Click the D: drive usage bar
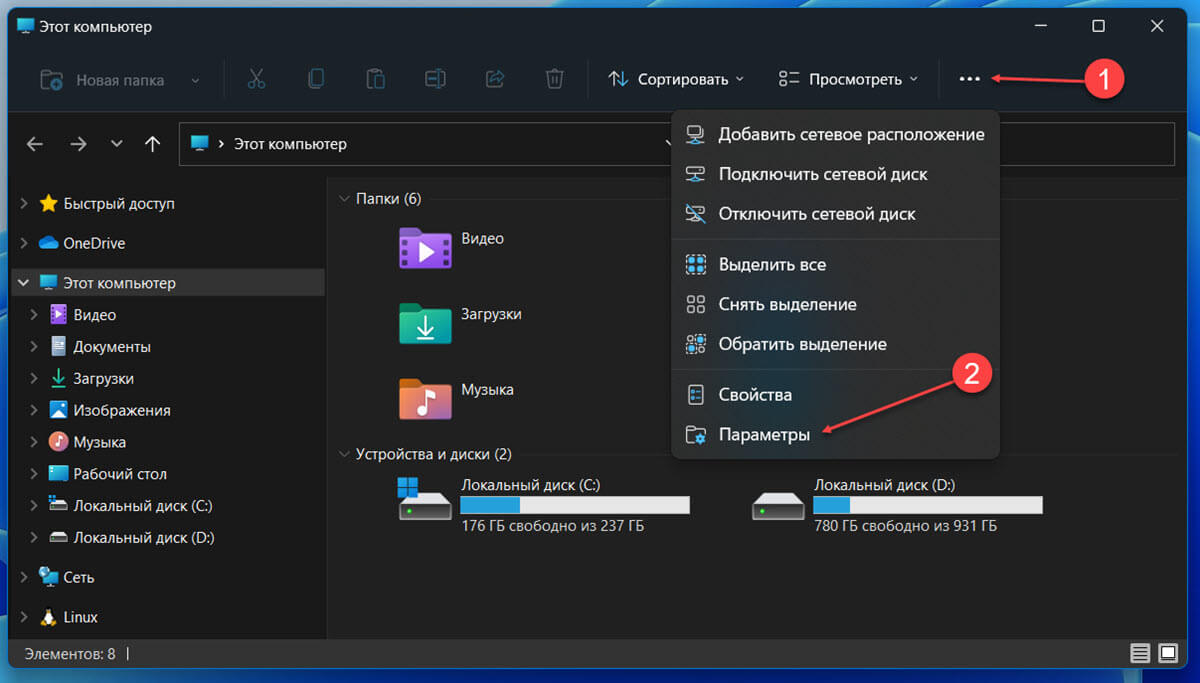 click(928, 505)
